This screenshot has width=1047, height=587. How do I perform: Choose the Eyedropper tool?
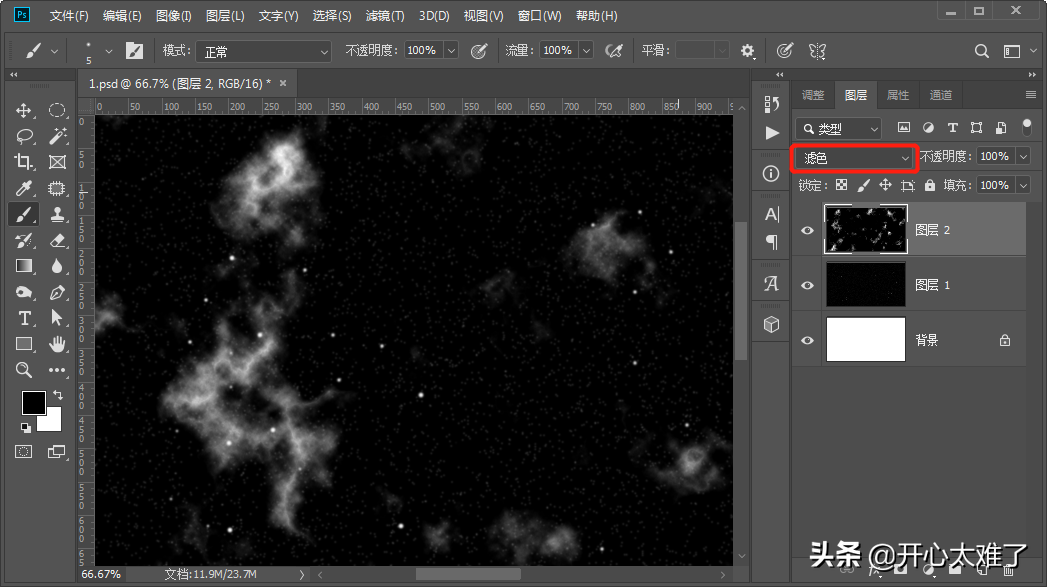24,188
